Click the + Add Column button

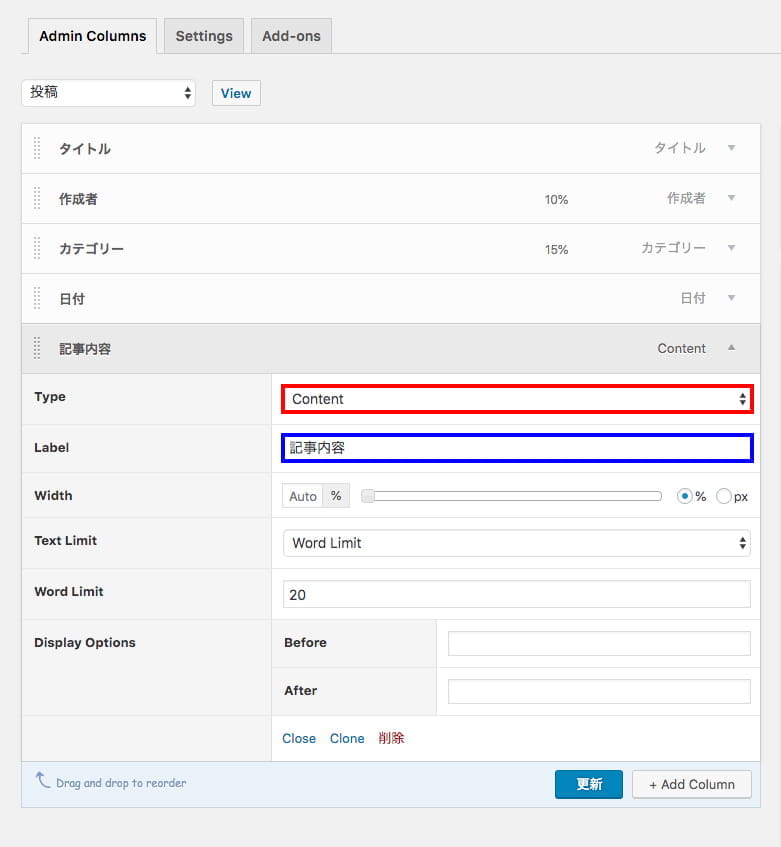[x=691, y=784]
